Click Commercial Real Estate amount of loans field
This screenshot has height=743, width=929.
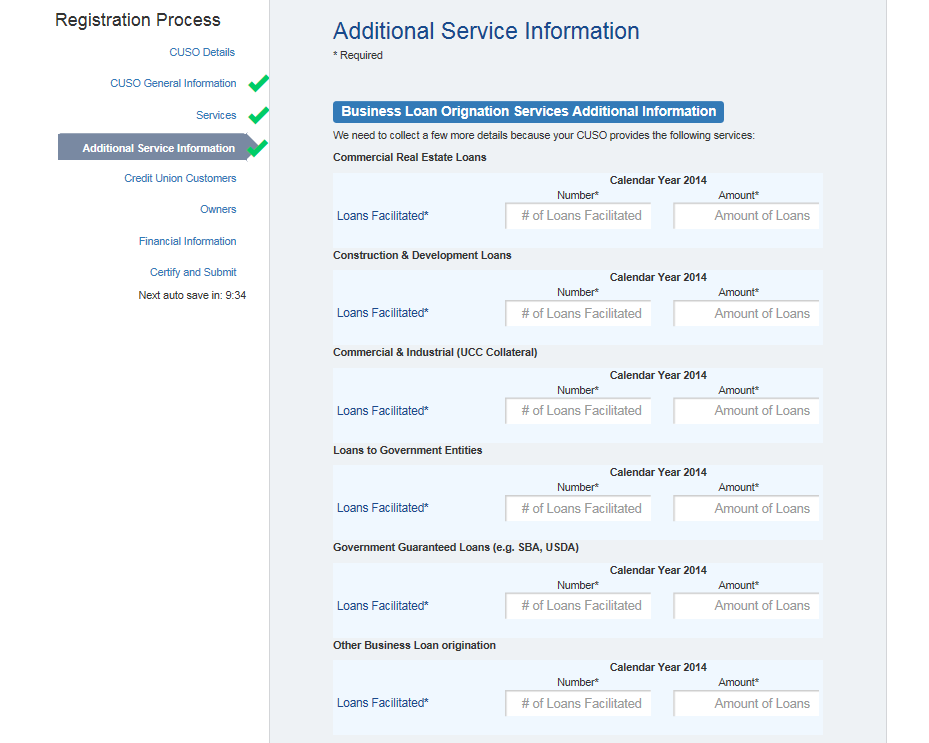[x=747, y=216]
